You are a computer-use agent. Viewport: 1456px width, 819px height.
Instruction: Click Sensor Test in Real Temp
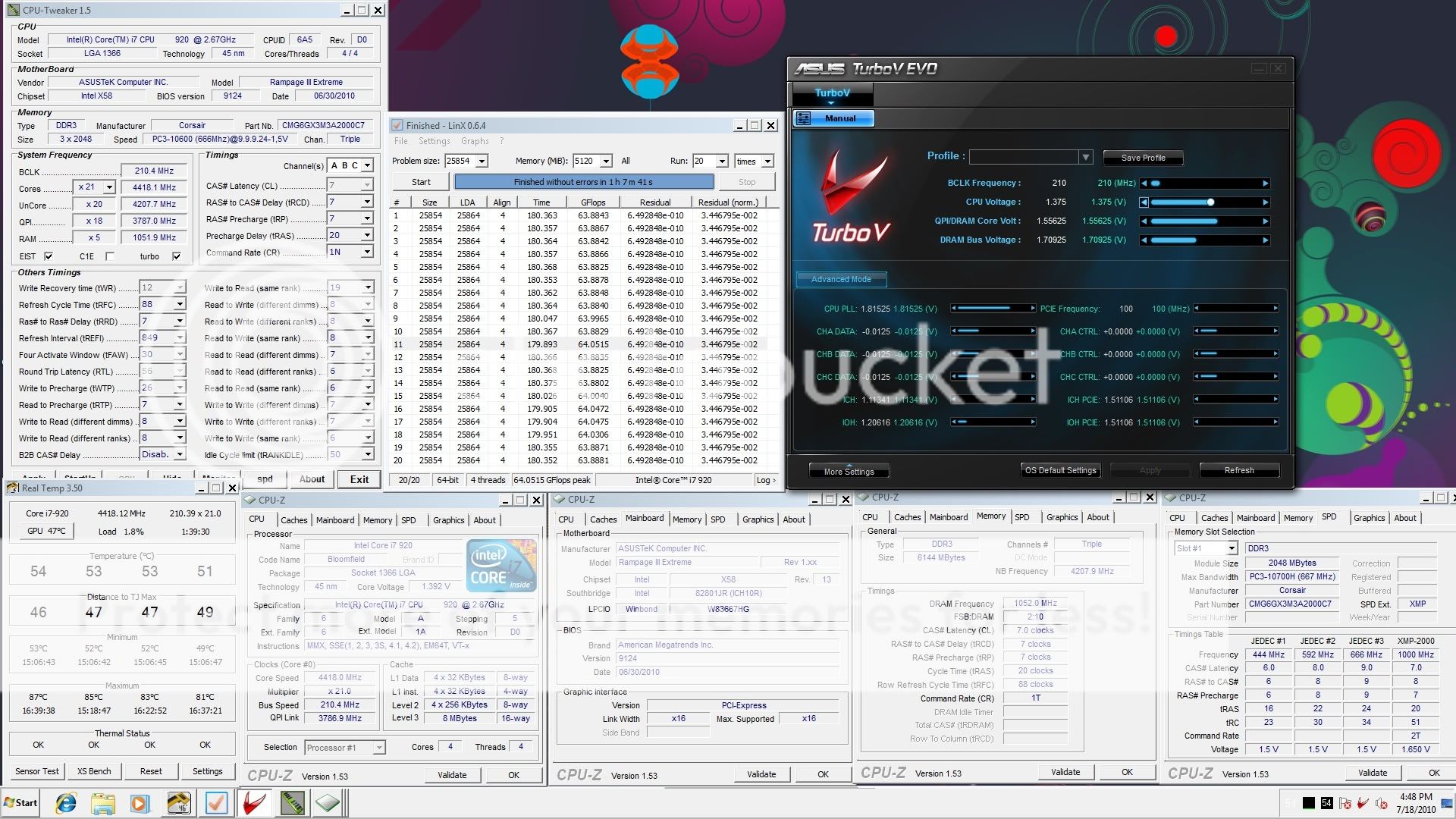pyautogui.click(x=37, y=771)
